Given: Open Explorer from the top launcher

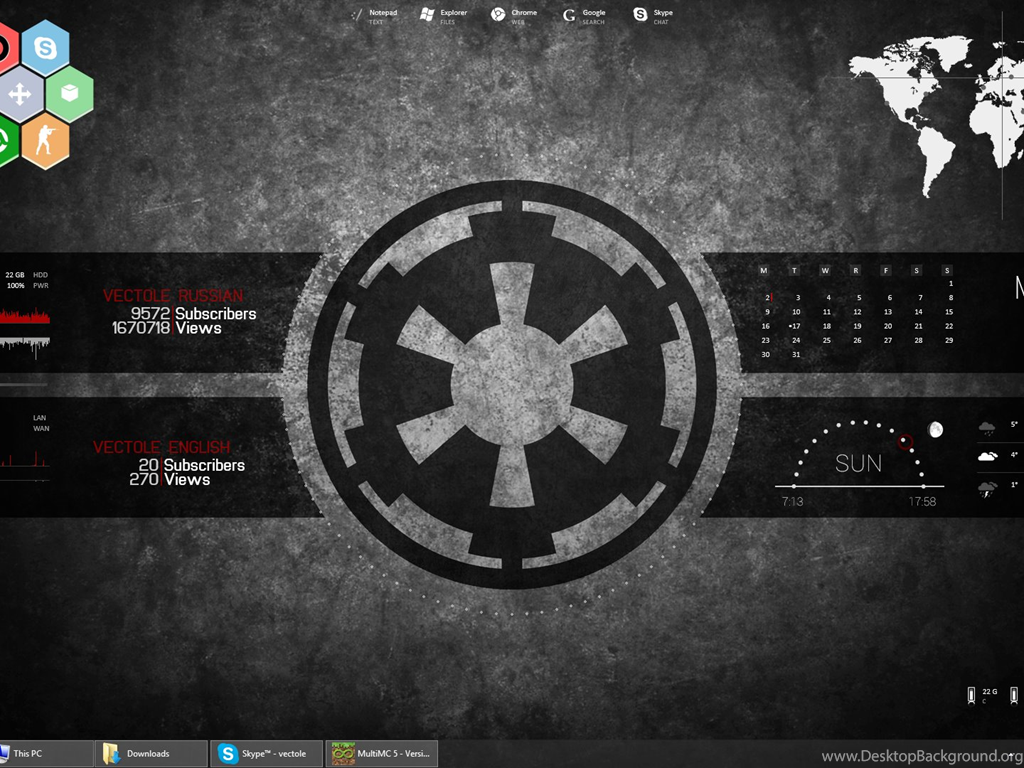Looking at the screenshot, I should [x=443, y=16].
